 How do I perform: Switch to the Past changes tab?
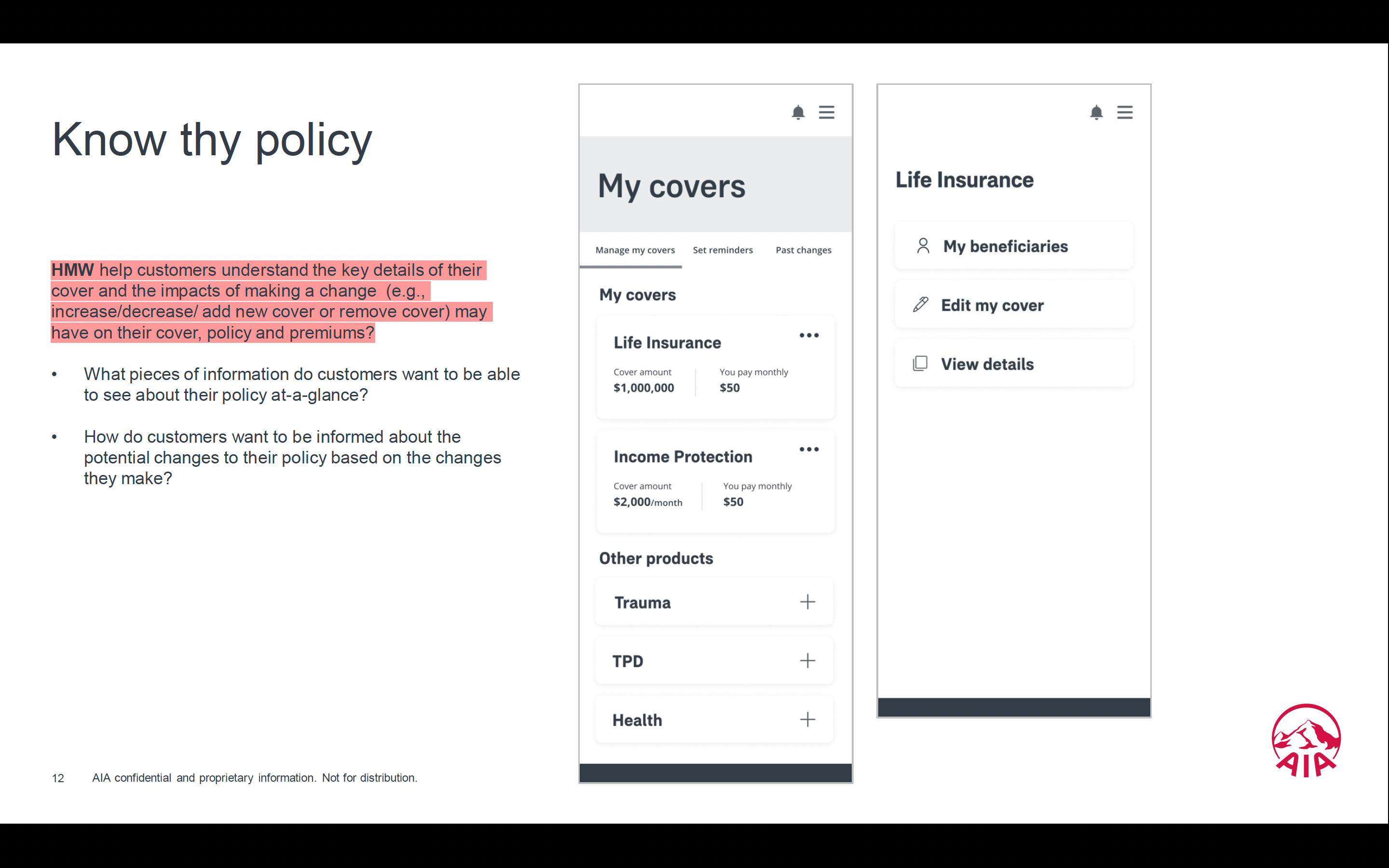[803, 250]
